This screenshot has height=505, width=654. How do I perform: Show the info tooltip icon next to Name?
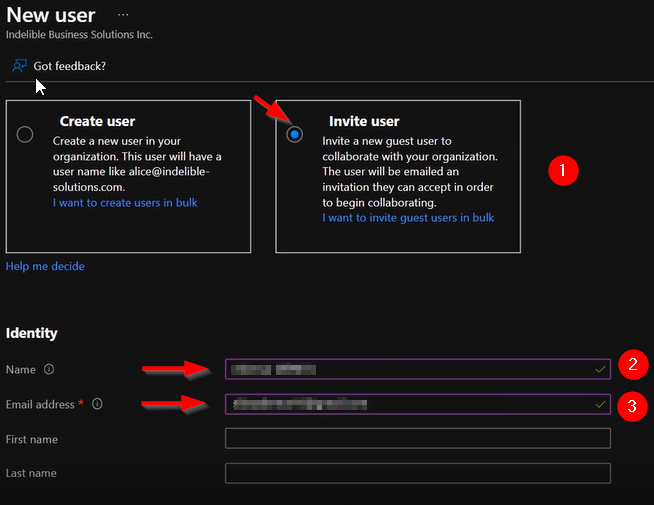(49, 369)
